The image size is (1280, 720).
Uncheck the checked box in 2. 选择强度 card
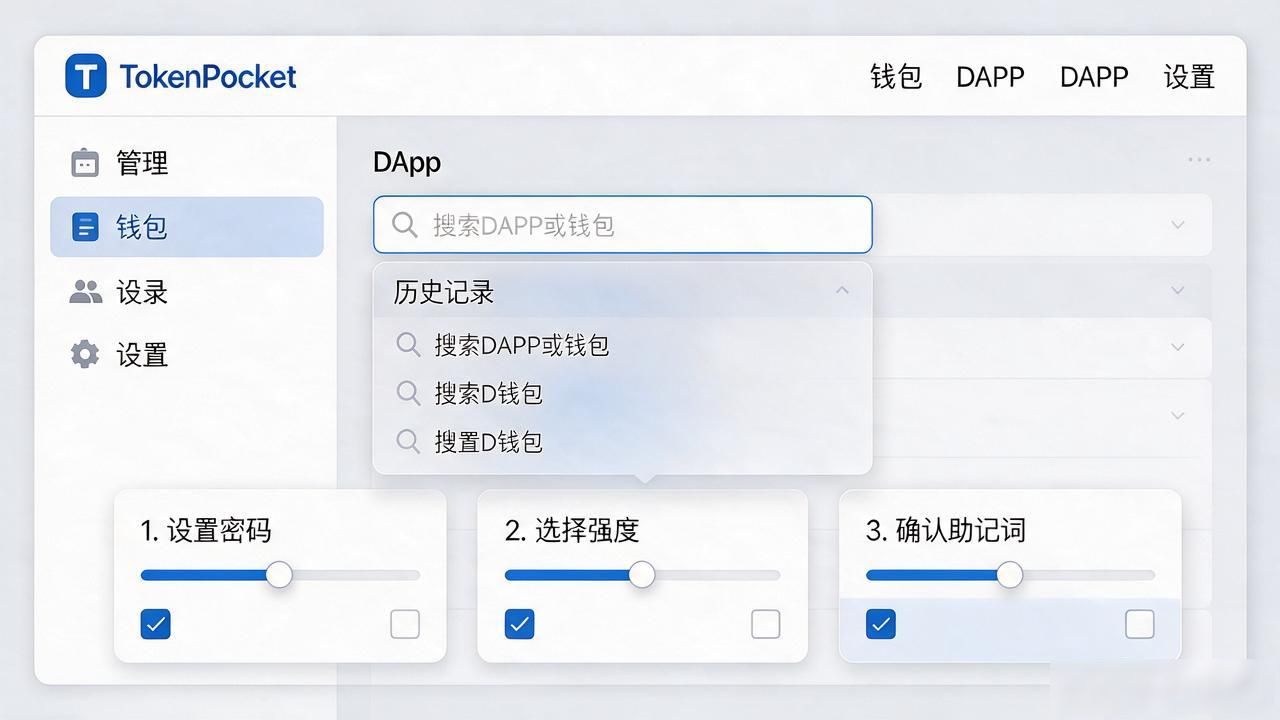click(x=520, y=624)
